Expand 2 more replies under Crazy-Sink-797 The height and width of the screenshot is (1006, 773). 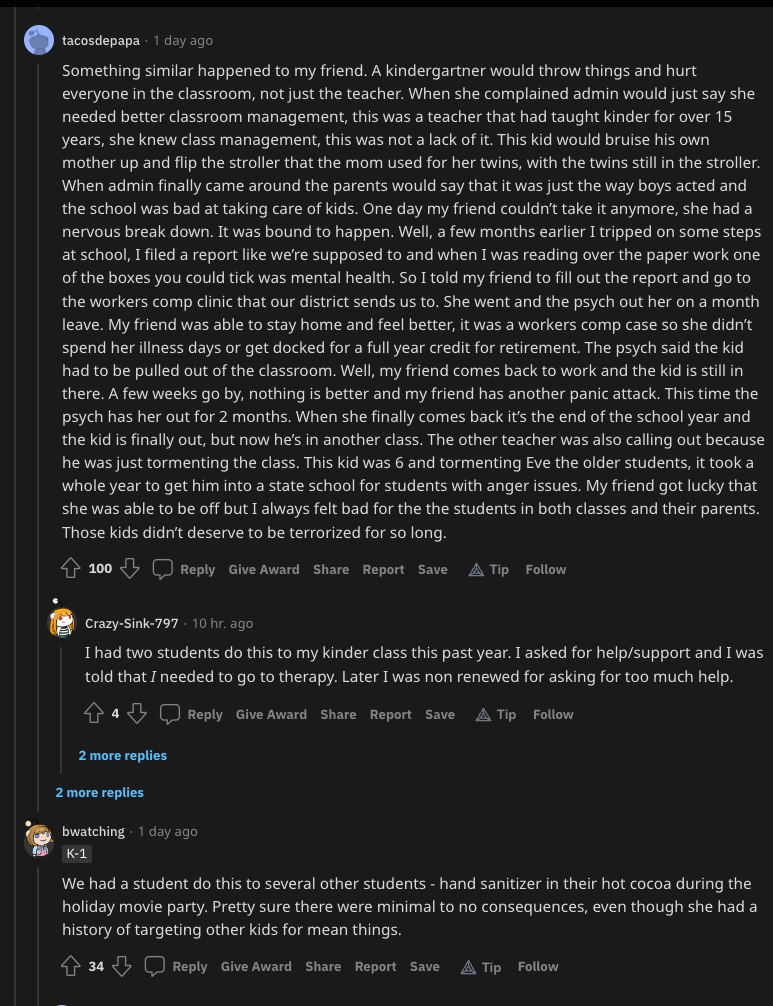click(x=123, y=756)
